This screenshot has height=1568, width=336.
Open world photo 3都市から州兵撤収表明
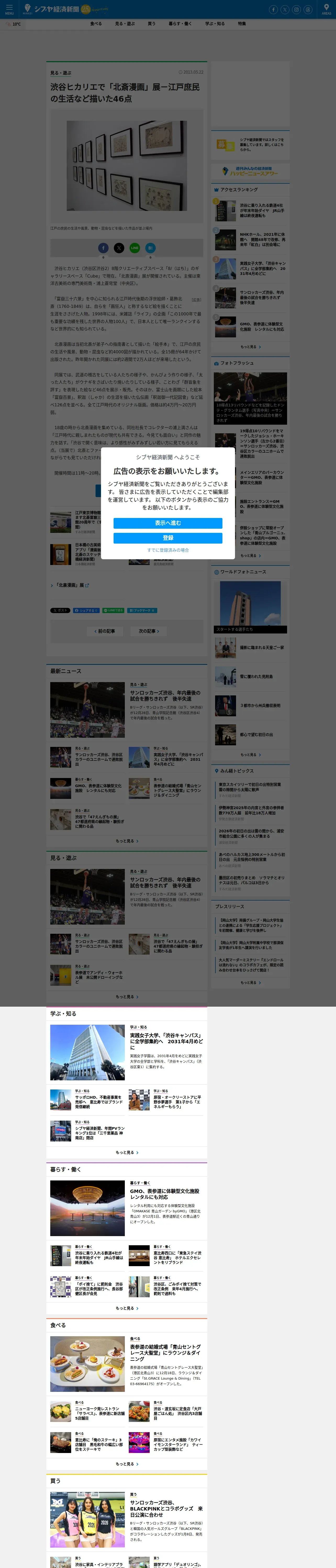coord(260,706)
